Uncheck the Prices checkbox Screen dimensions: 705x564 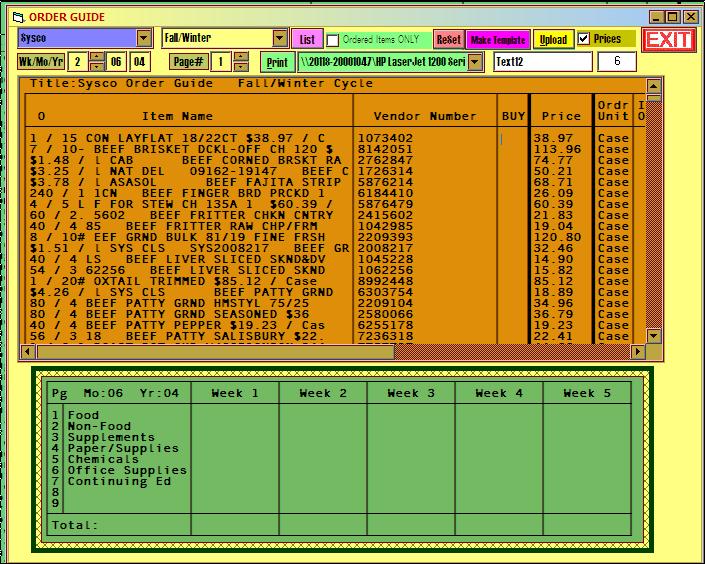pos(584,39)
